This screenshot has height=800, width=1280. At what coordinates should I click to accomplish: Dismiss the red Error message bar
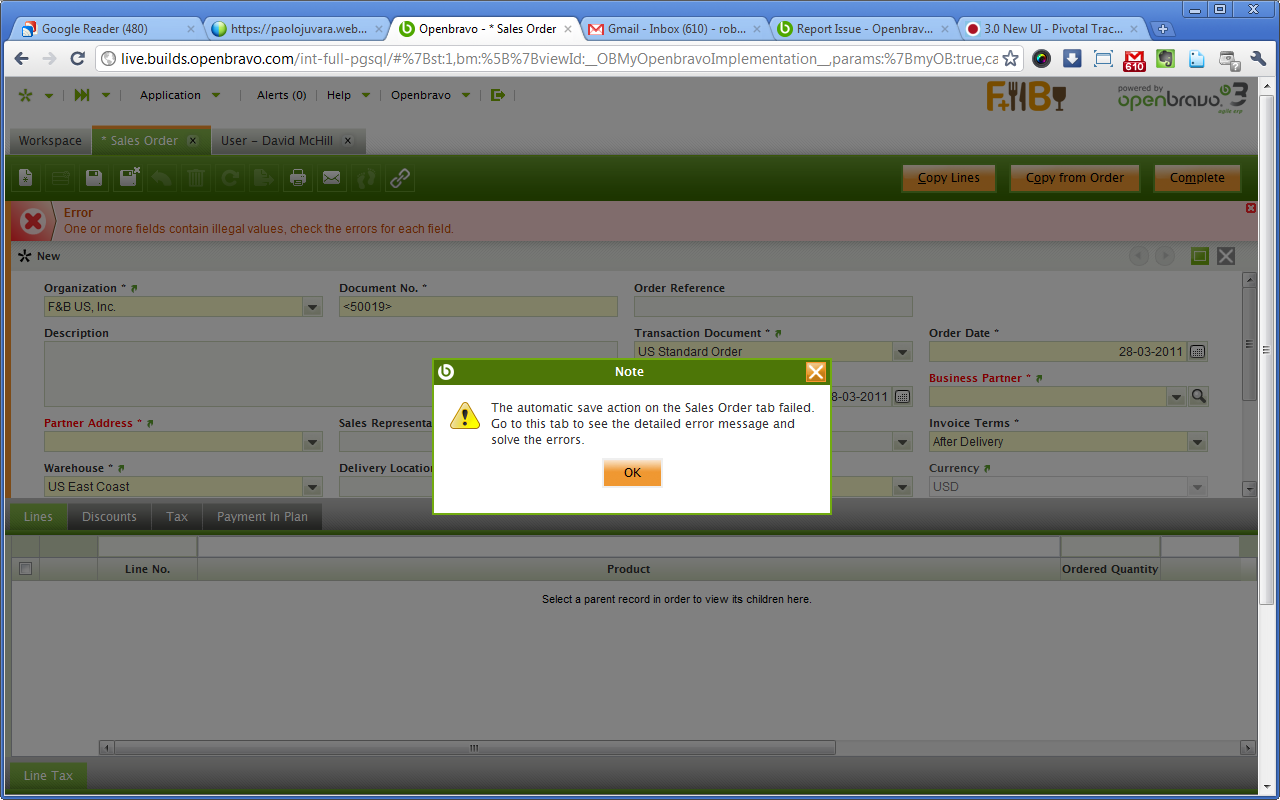(1251, 208)
